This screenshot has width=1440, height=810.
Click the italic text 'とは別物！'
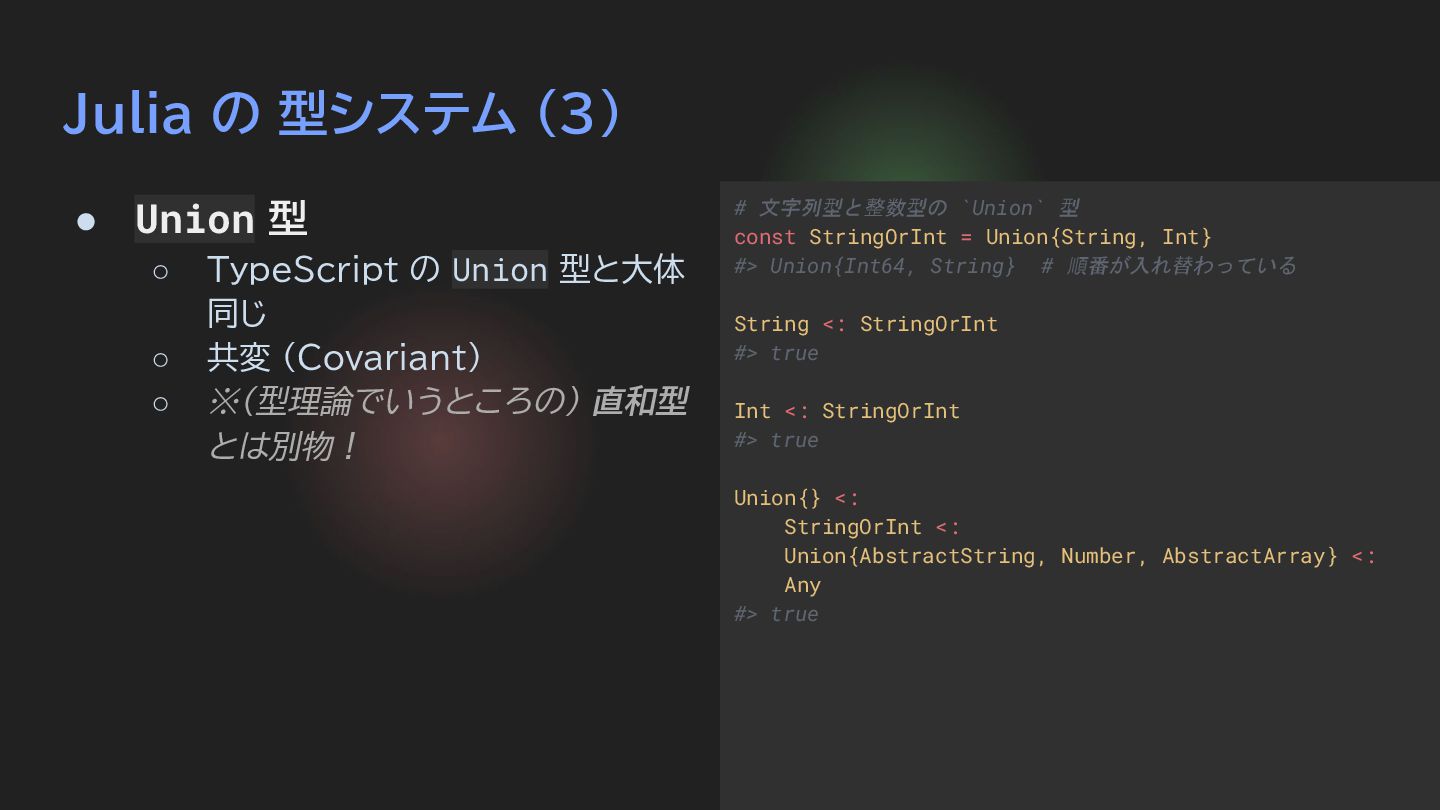282,446
